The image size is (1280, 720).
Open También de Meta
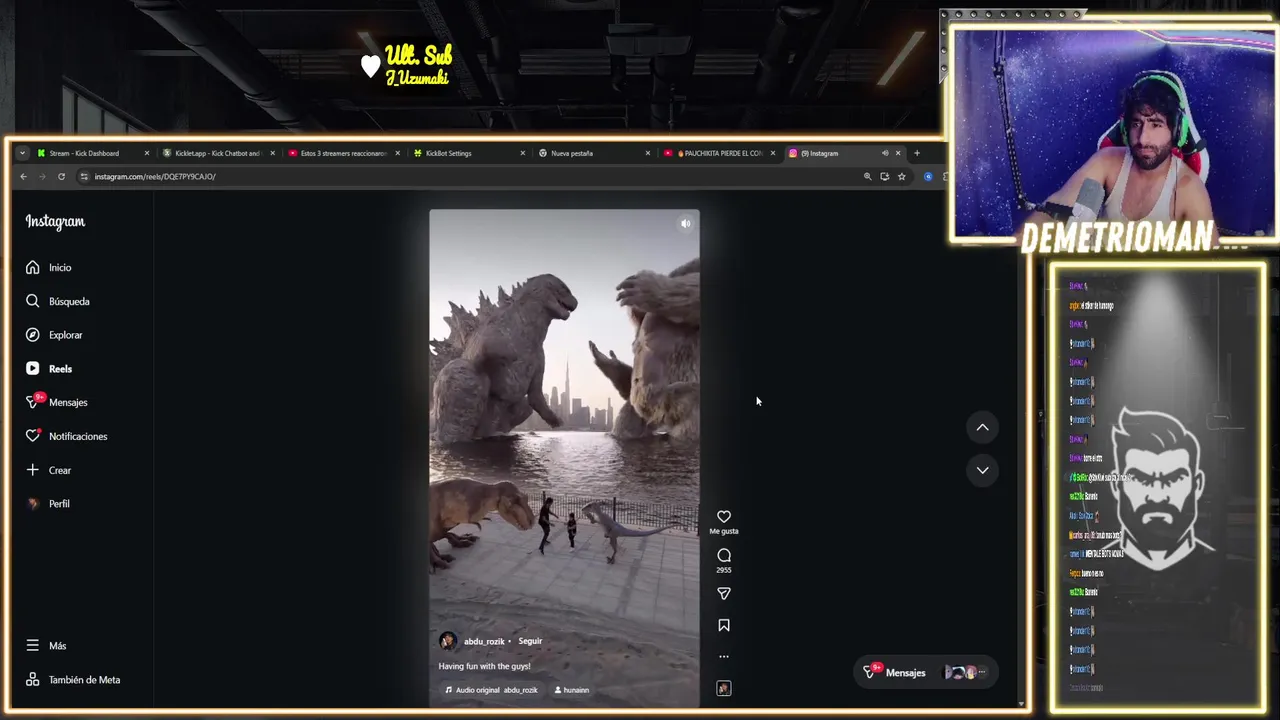pyautogui.click(x=74, y=680)
